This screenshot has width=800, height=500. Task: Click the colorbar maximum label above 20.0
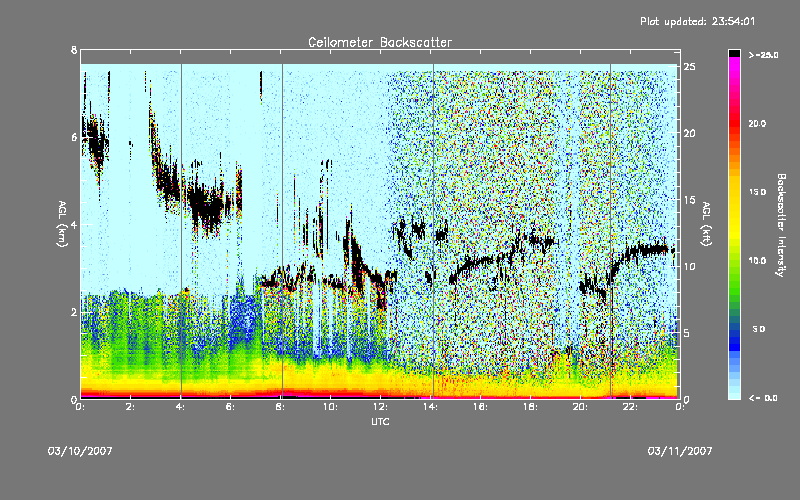click(x=763, y=55)
